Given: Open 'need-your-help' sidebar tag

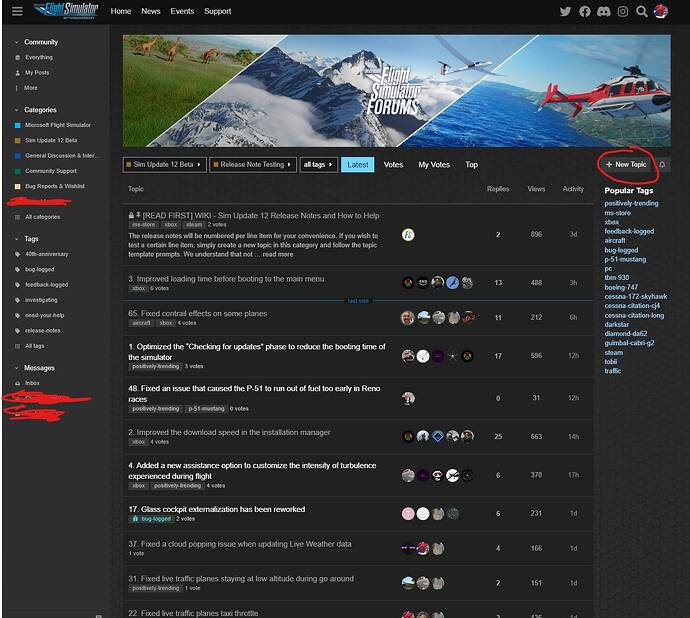Looking at the screenshot, I should point(44,316).
